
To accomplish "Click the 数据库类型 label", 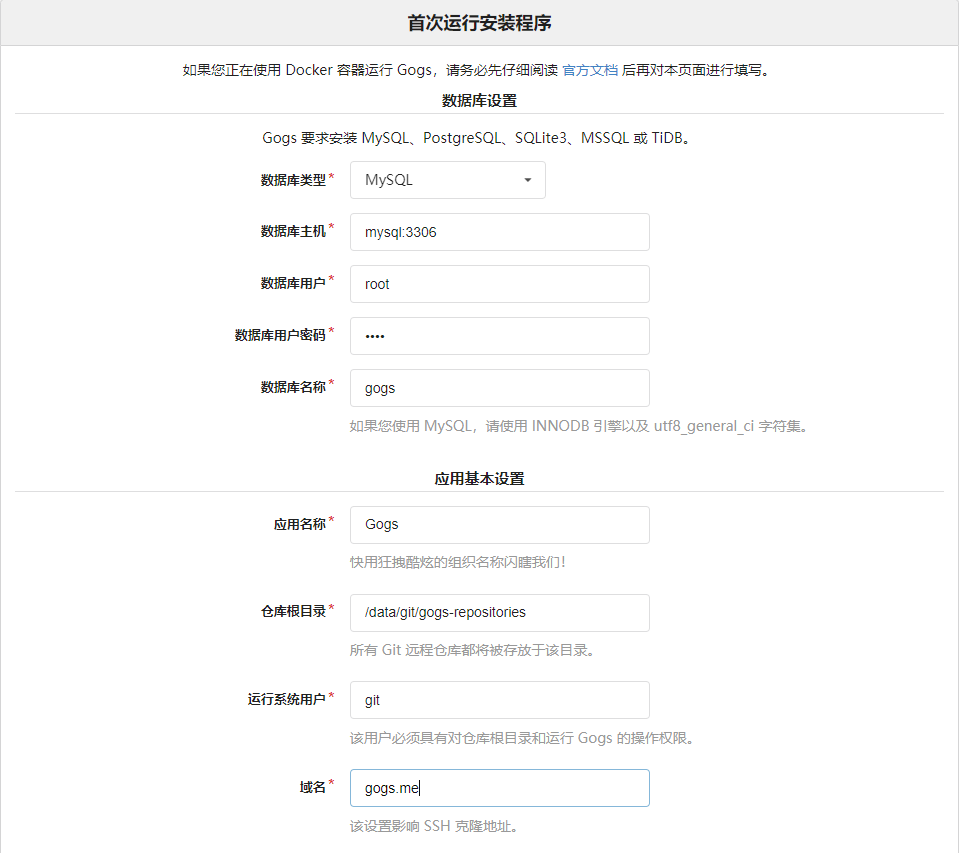I will (x=293, y=180).
